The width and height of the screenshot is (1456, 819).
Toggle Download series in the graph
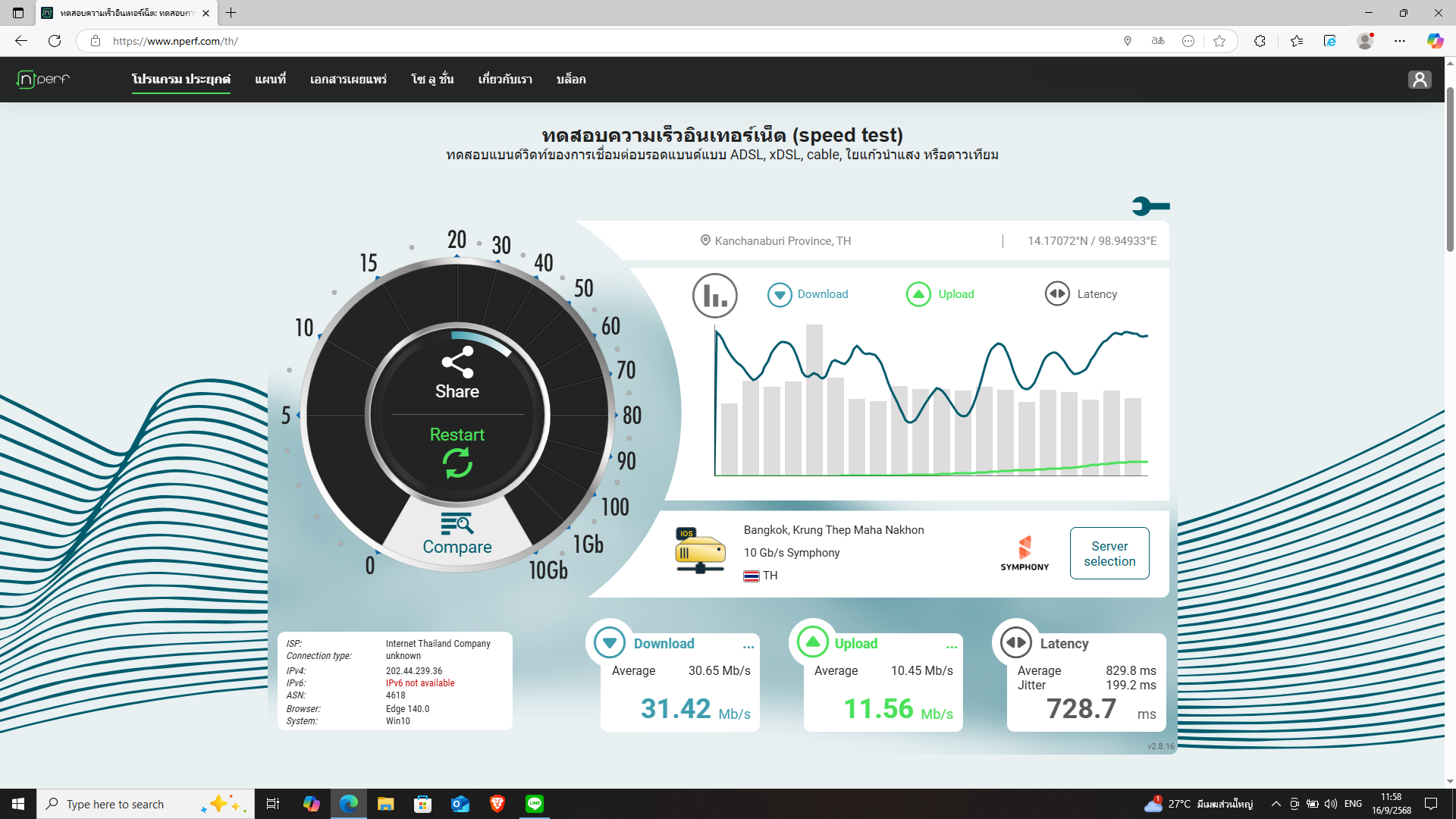point(808,294)
